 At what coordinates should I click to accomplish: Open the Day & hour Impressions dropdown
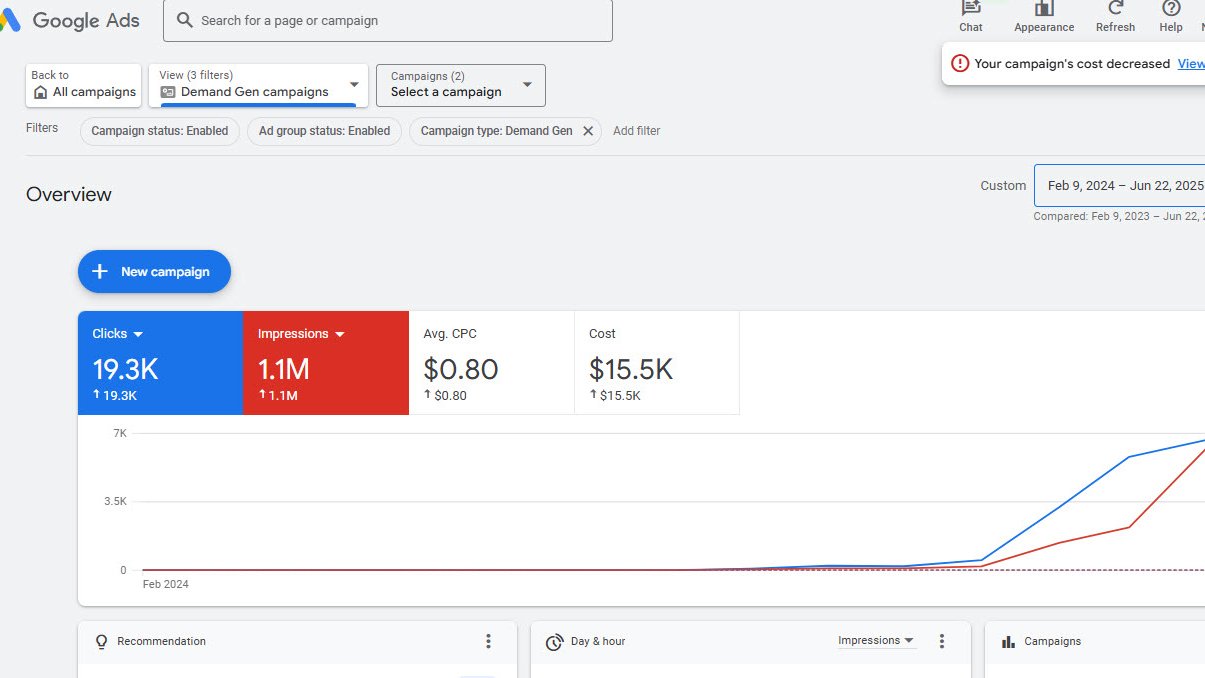[x=877, y=641]
